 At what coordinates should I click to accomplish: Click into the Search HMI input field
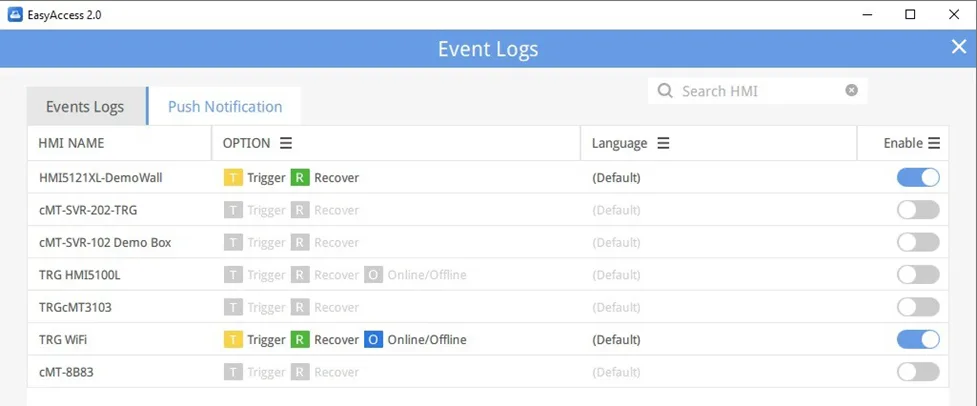(x=757, y=91)
